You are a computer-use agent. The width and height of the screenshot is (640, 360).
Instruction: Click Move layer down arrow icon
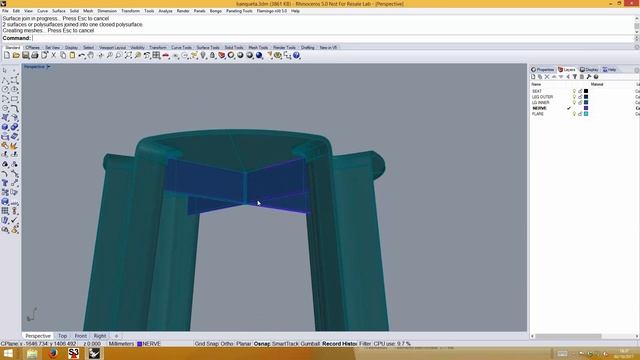pos(561,77)
